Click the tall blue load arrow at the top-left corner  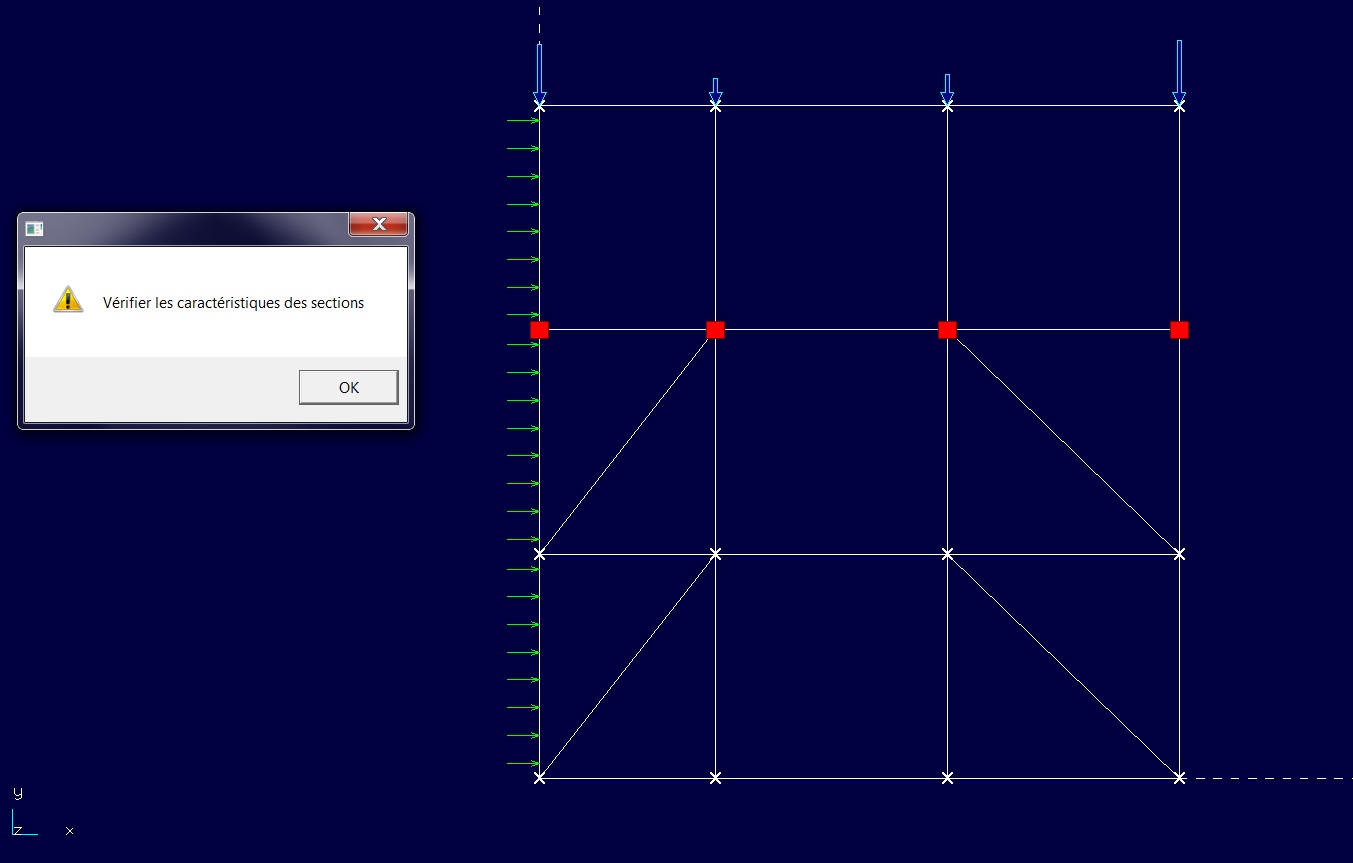tap(539, 73)
